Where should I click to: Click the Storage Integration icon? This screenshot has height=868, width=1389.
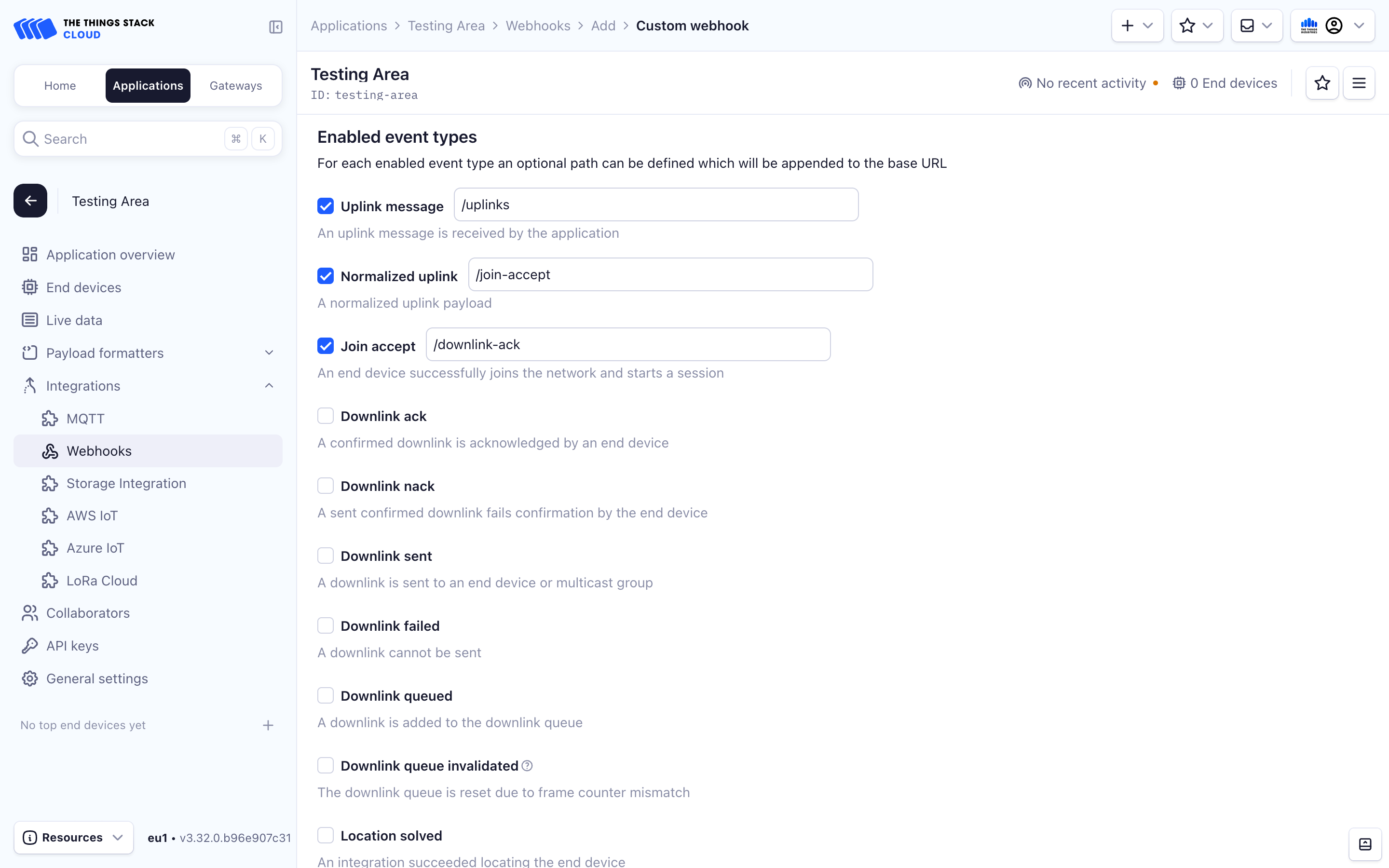(x=50, y=483)
